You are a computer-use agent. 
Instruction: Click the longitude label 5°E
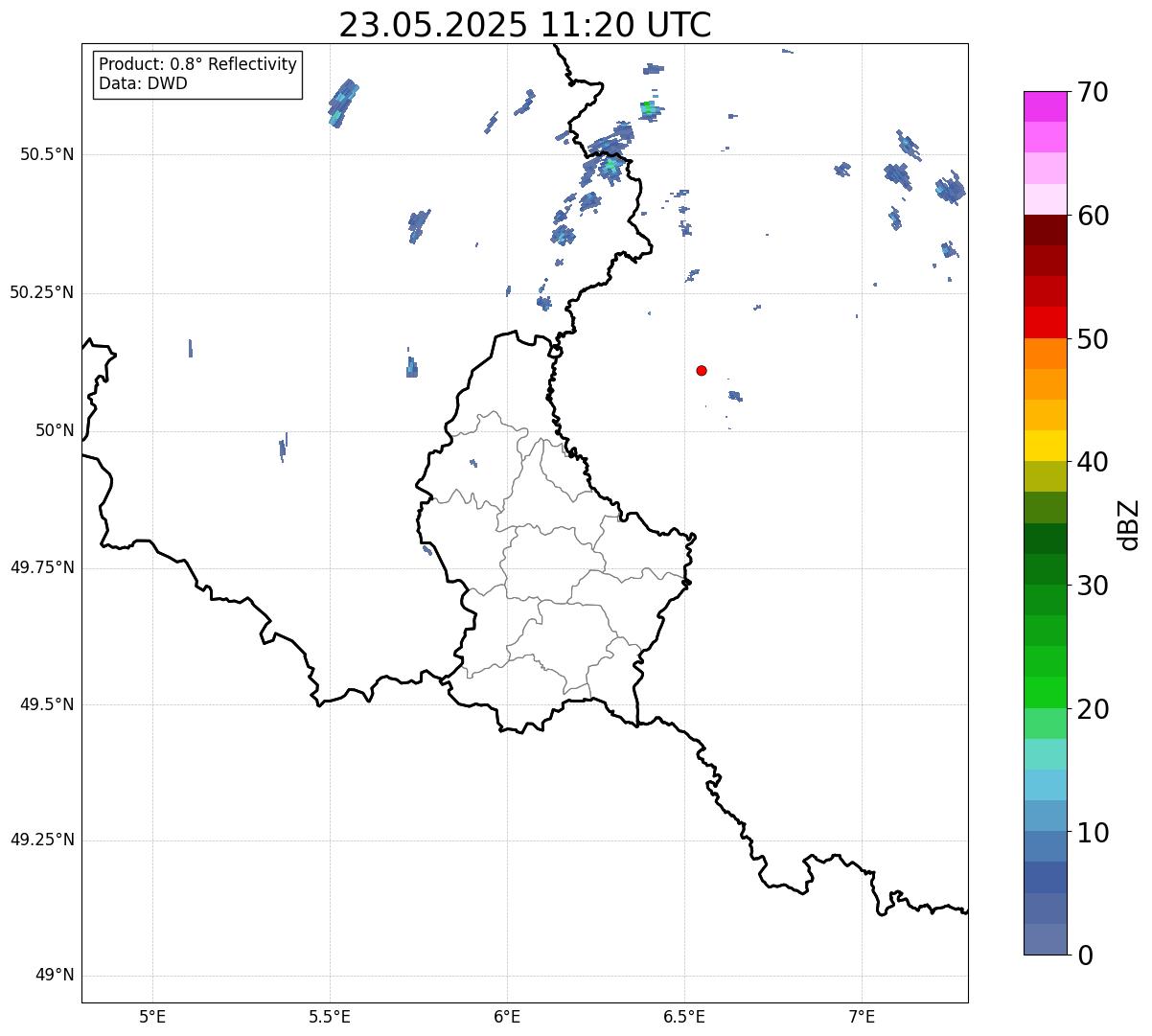click(x=152, y=1016)
